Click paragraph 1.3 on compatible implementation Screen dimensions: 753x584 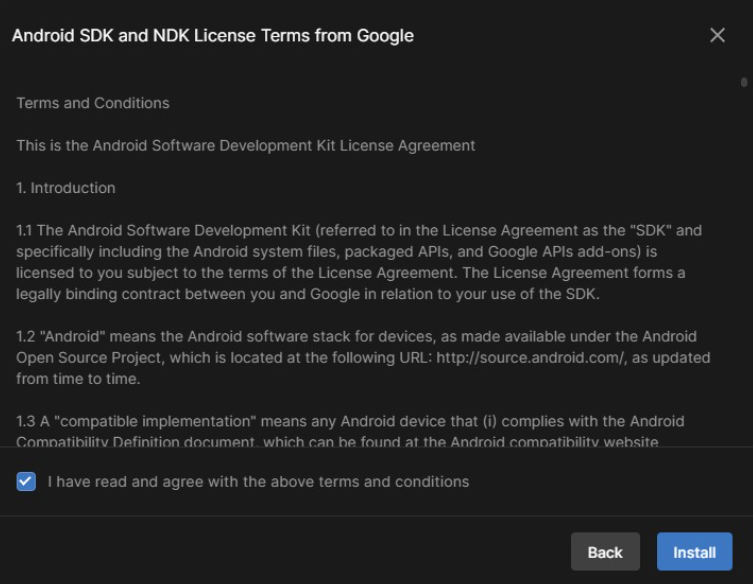pos(350,431)
